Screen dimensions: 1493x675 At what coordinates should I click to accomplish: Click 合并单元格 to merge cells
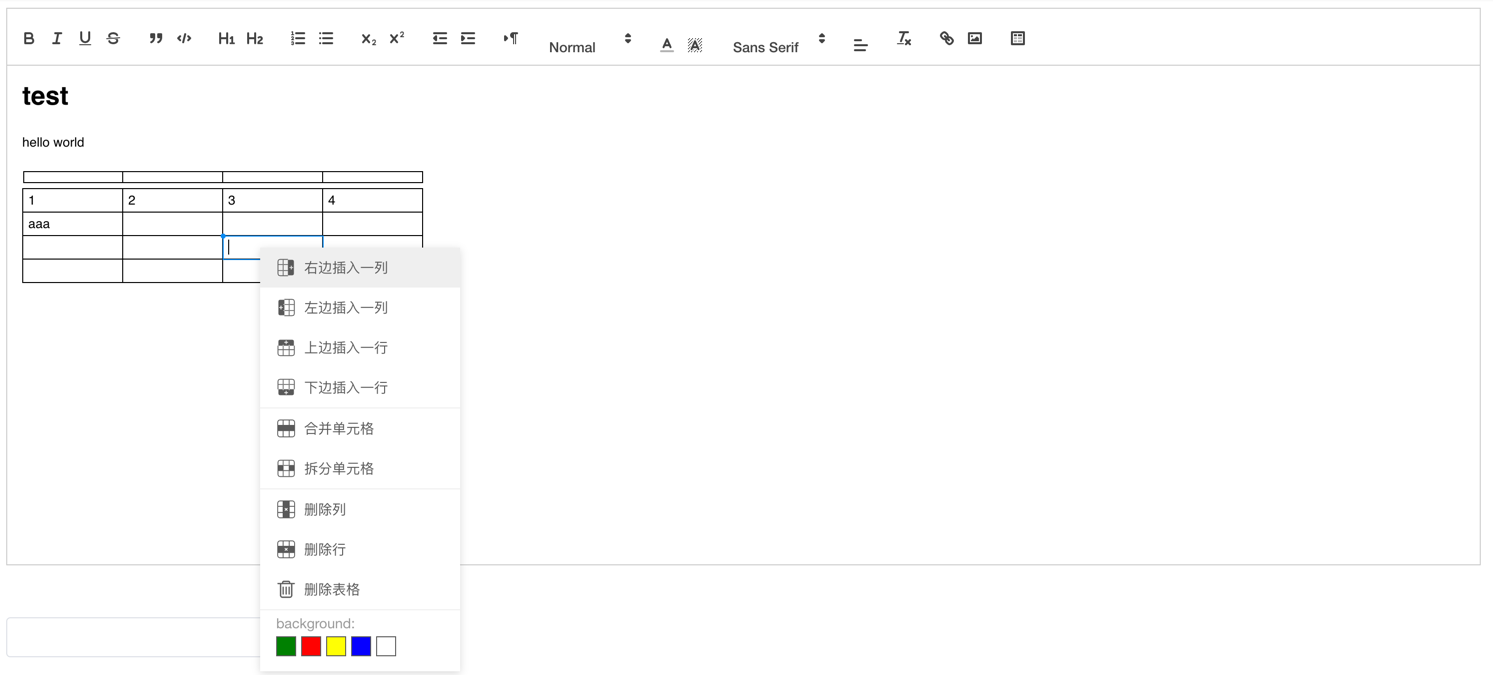360,429
